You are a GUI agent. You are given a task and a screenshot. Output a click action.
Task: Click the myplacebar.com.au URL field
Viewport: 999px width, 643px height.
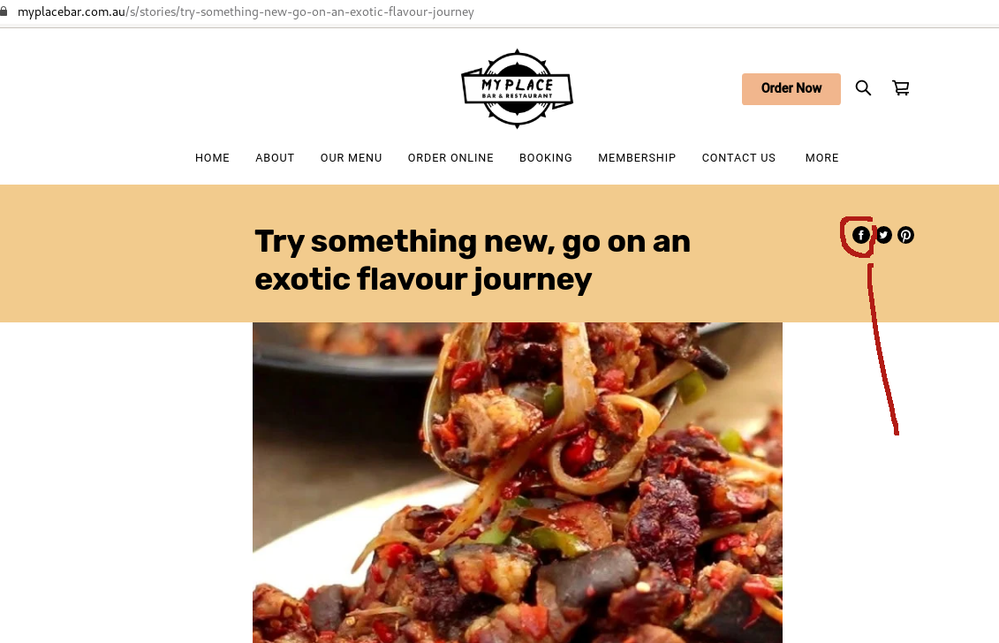[246, 11]
